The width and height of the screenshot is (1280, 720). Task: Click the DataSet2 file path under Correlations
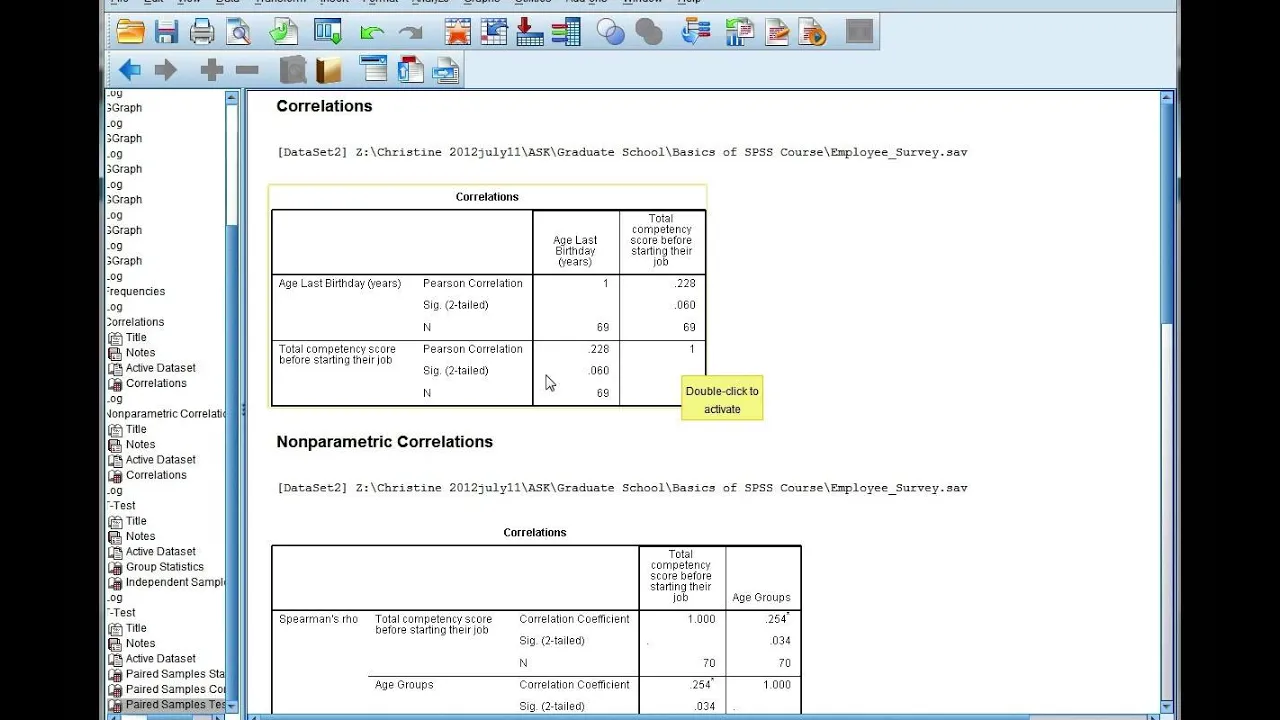point(622,153)
